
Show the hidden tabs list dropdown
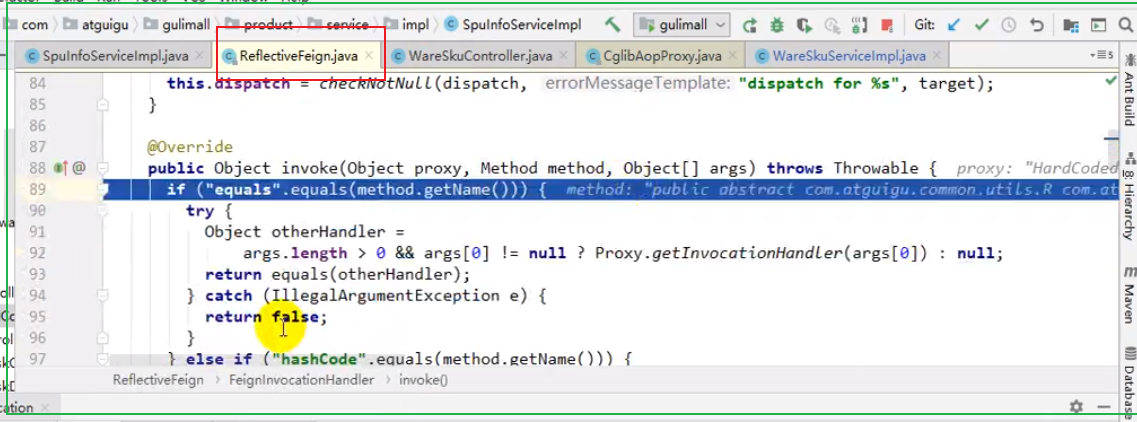(x=1101, y=55)
